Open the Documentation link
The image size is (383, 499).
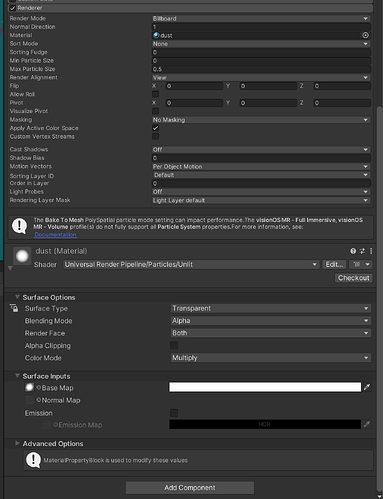point(55,235)
